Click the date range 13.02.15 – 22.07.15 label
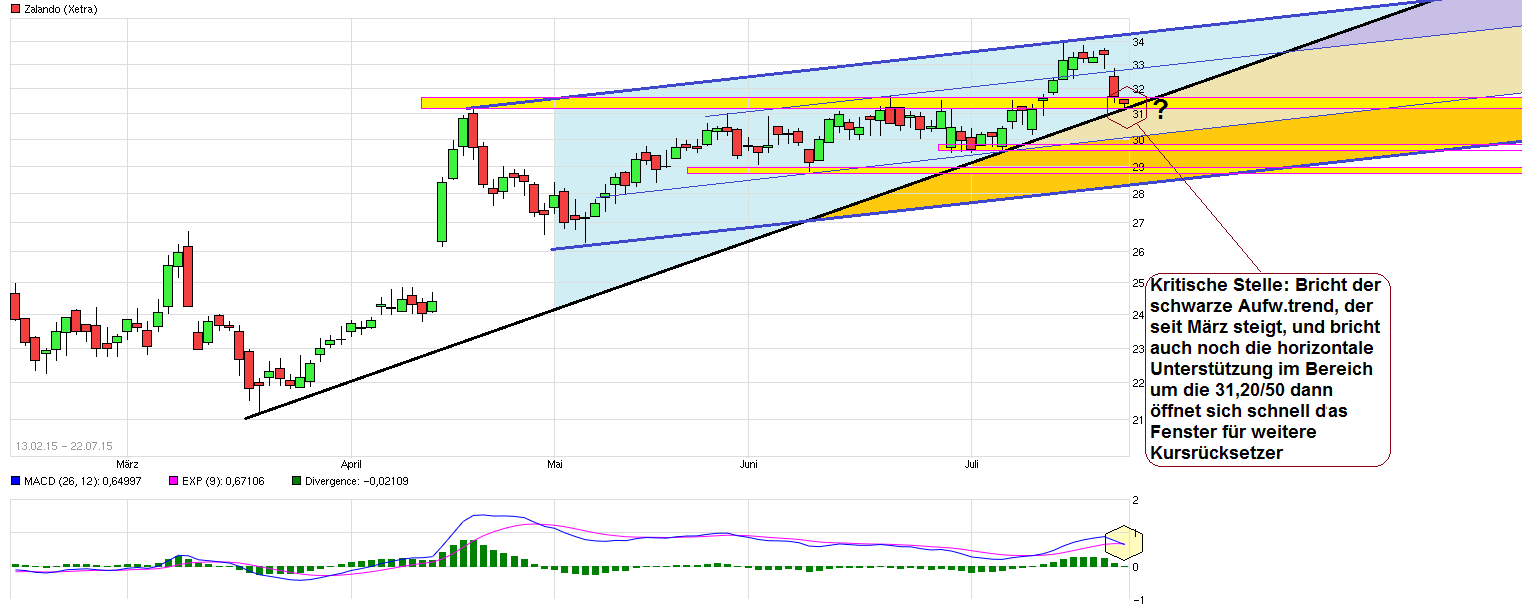This screenshot has height=616, width=1522. point(64,446)
